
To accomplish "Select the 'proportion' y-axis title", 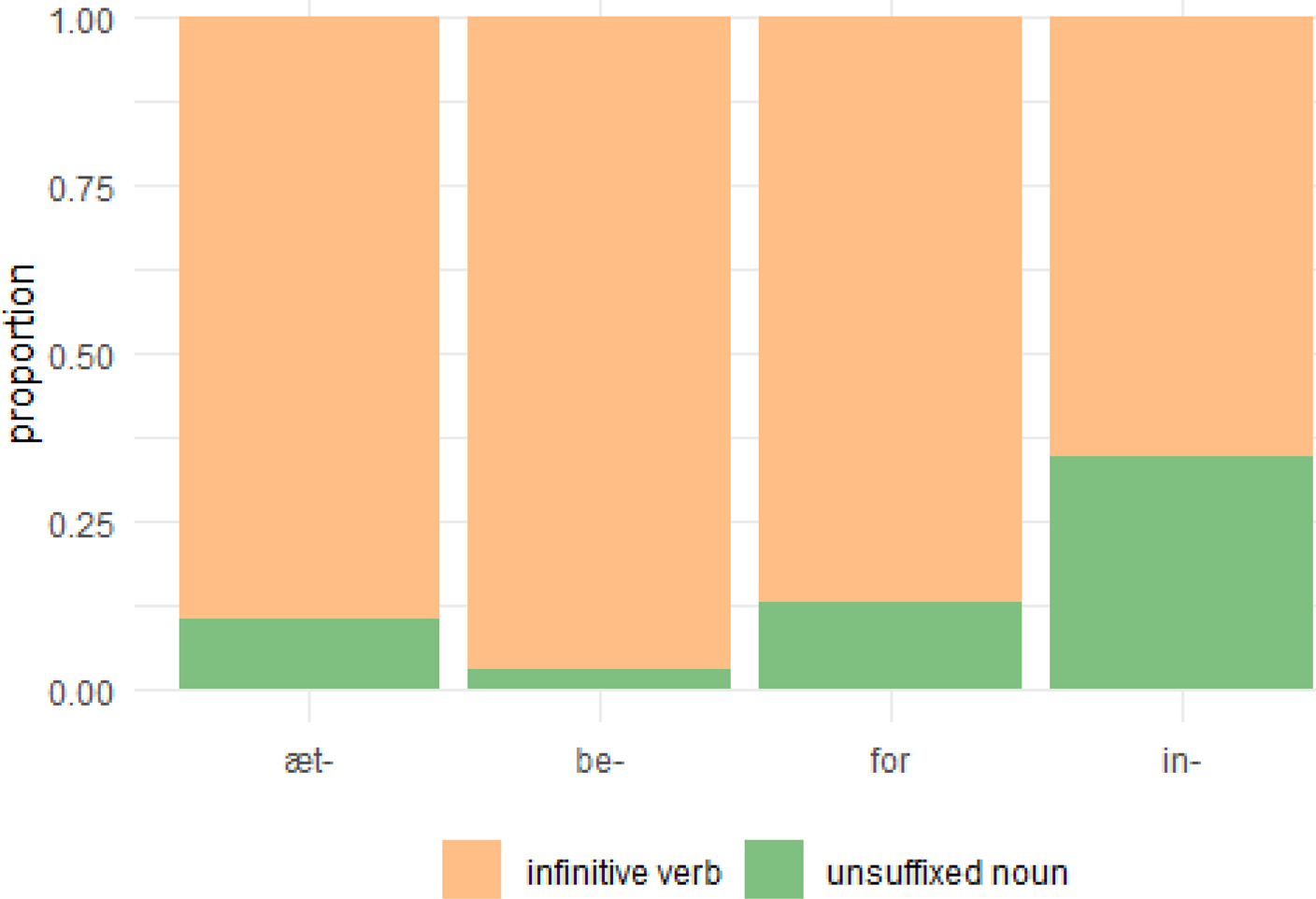I will pyautogui.click(x=22, y=353).
